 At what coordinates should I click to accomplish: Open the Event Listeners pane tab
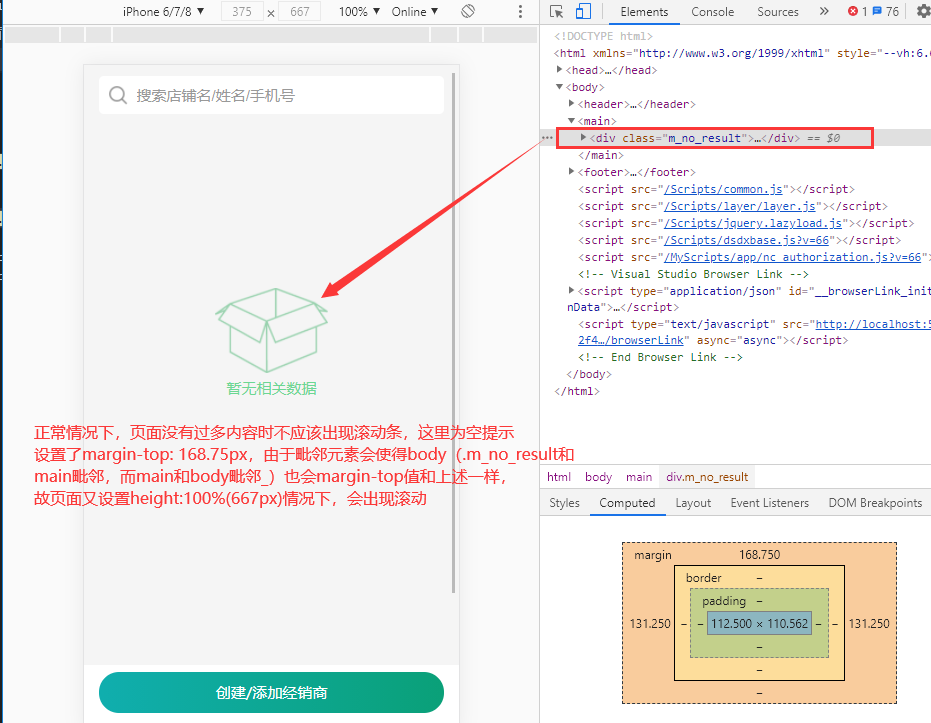pyautogui.click(x=770, y=503)
